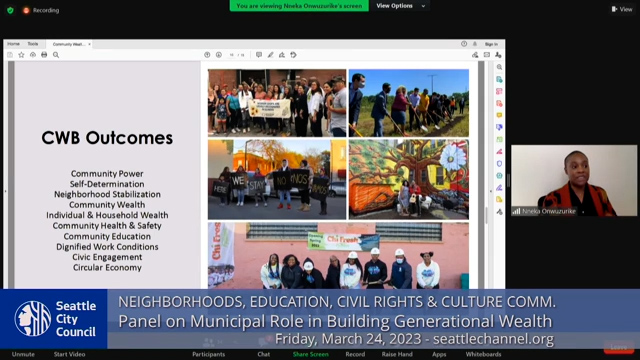Click the Sign In button in Acrobat
The image size is (640, 360).
491,44
